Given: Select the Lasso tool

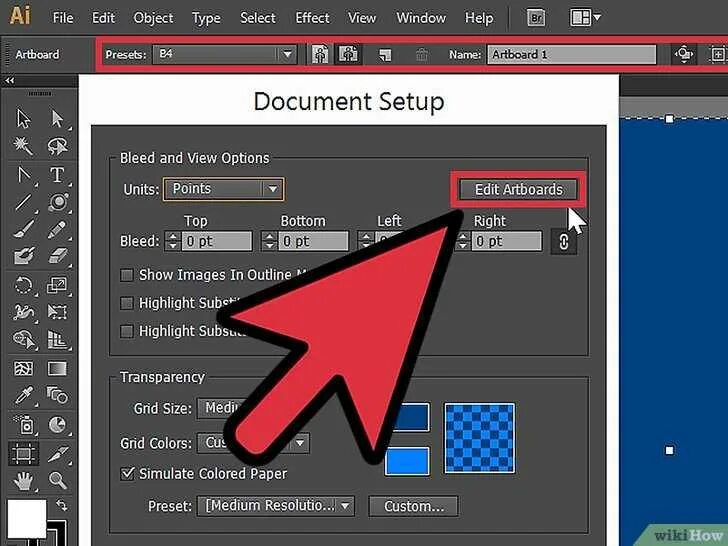Looking at the screenshot, I should click(x=57, y=146).
